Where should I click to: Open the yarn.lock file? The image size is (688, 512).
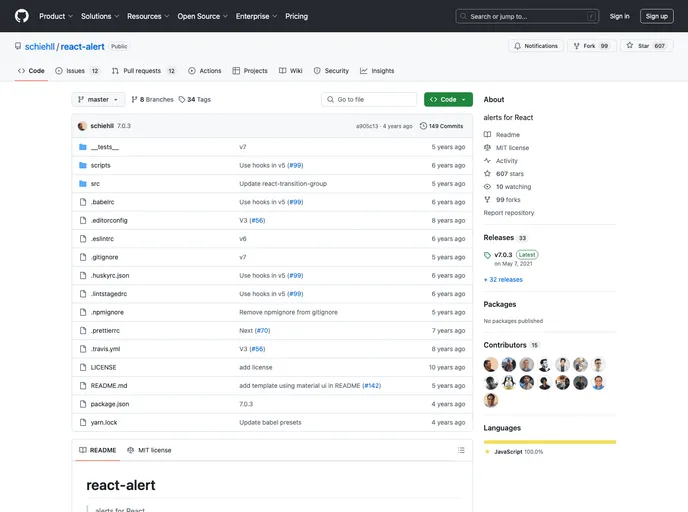pyautogui.click(x=104, y=423)
